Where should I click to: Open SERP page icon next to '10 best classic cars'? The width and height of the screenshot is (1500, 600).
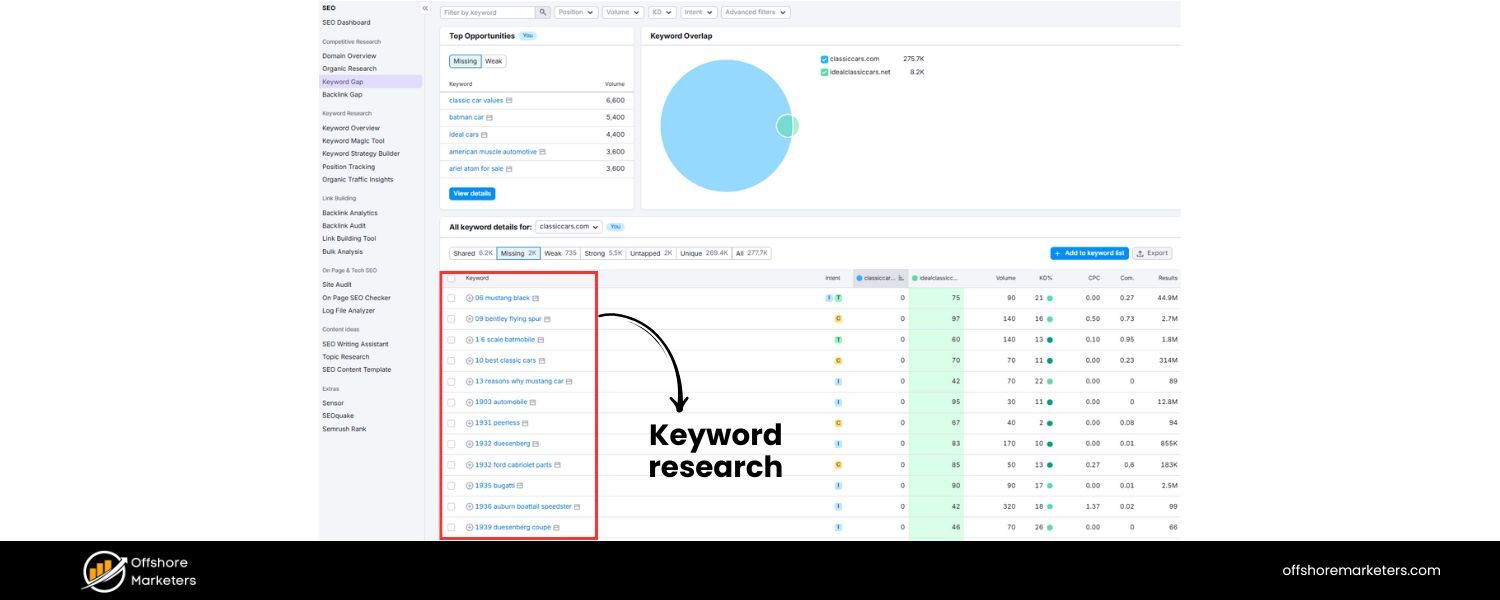542,360
